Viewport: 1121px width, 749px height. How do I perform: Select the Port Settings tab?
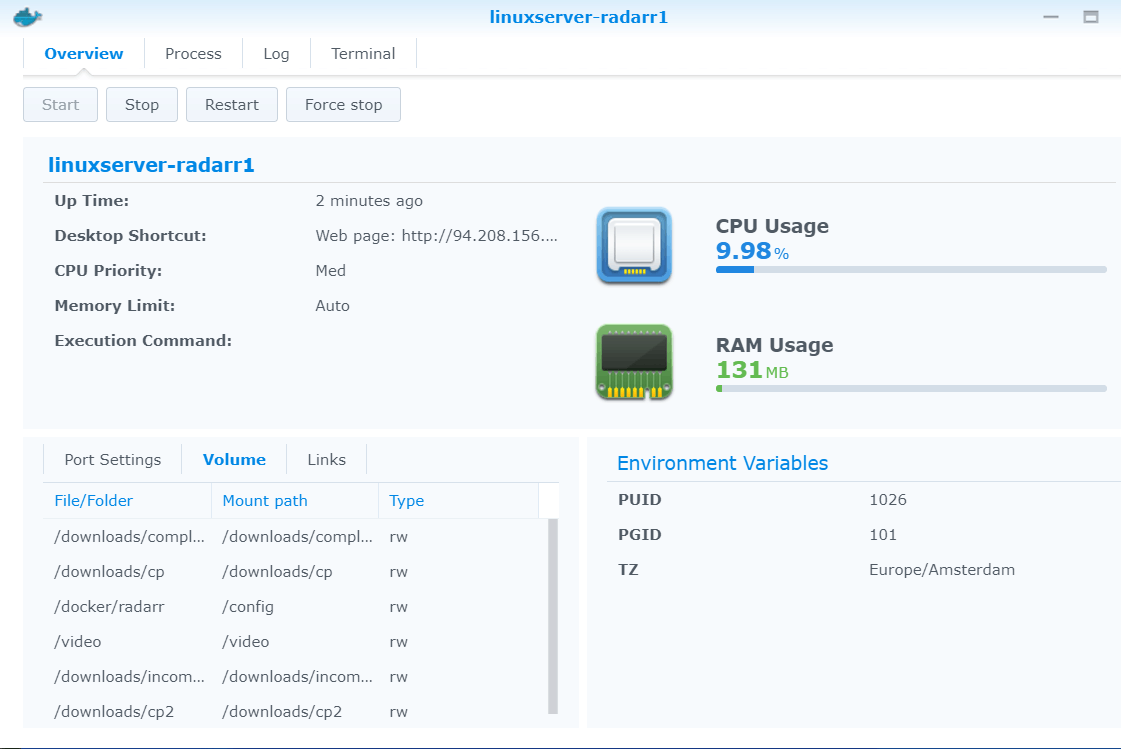tap(112, 460)
